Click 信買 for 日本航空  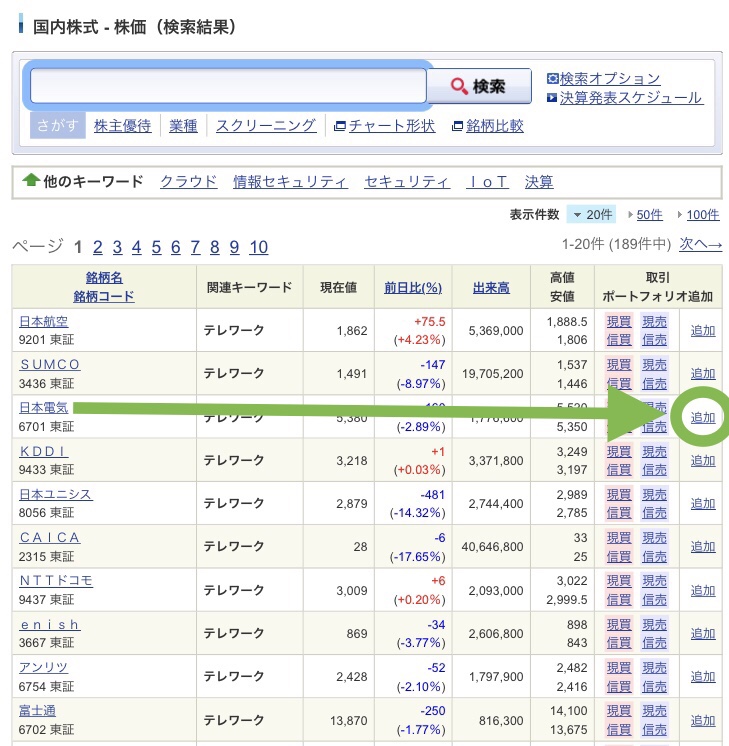tap(619, 340)
